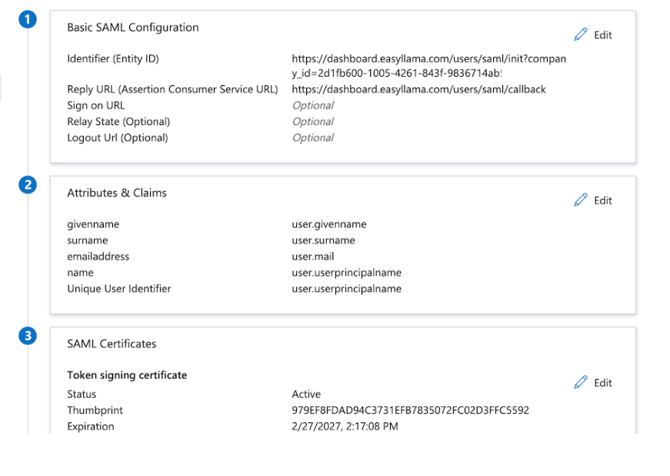The height and width of the screenshot is (476, 670).
Task: Click the Unique User Identifier claim value
Action: click(346, 289)
